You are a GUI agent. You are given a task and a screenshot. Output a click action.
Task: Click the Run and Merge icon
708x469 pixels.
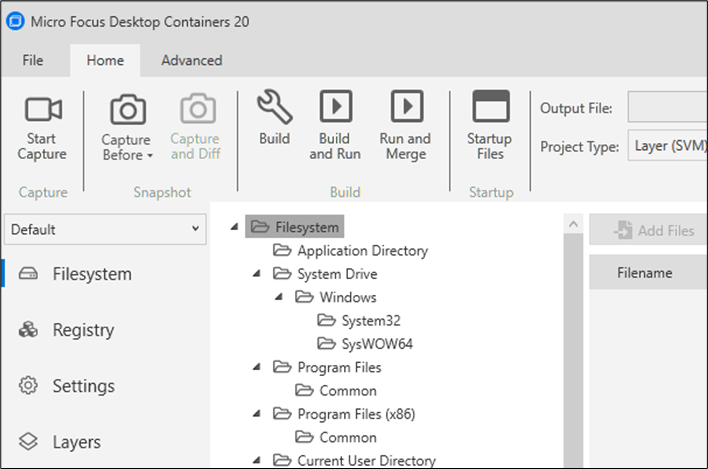point(405,106)
